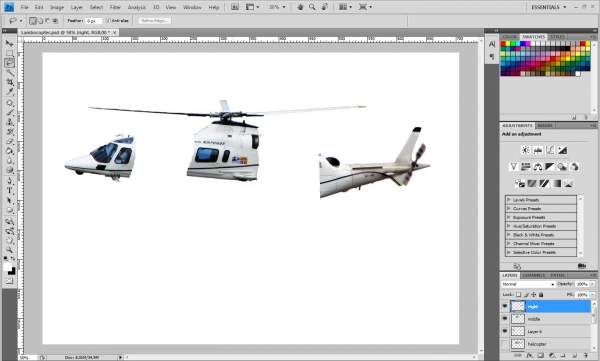Add a Color Balance adjustment
This screenshot has width=600, height=361.
[x=538, y=167]
